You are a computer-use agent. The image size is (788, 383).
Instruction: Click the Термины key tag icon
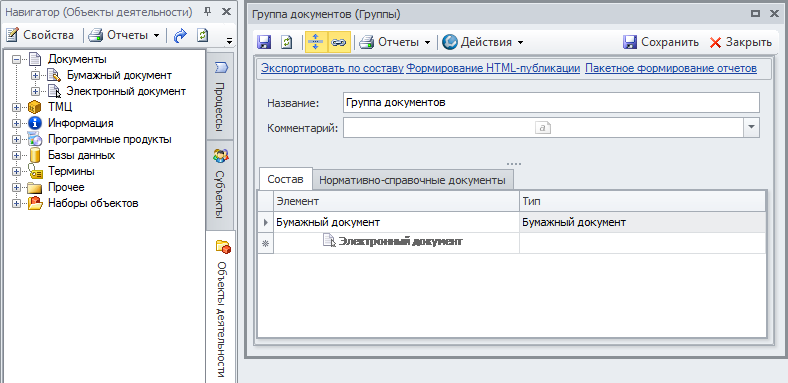tap(35, 171)
